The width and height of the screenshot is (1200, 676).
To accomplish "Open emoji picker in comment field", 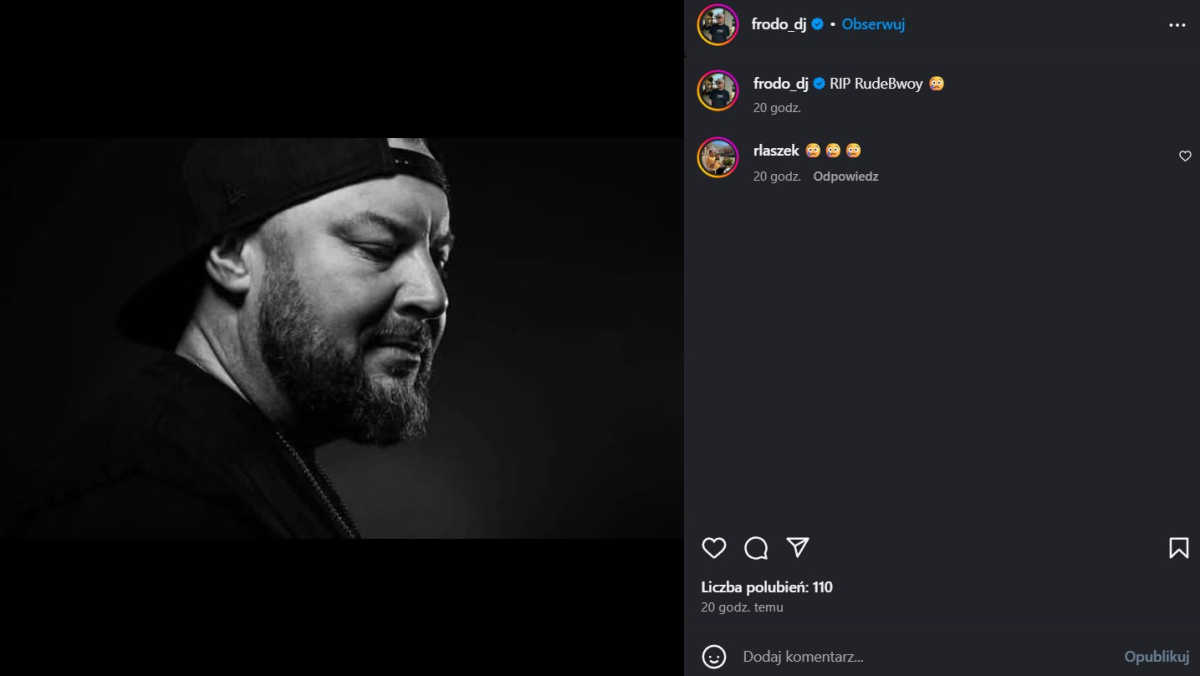I will [714, 656].
